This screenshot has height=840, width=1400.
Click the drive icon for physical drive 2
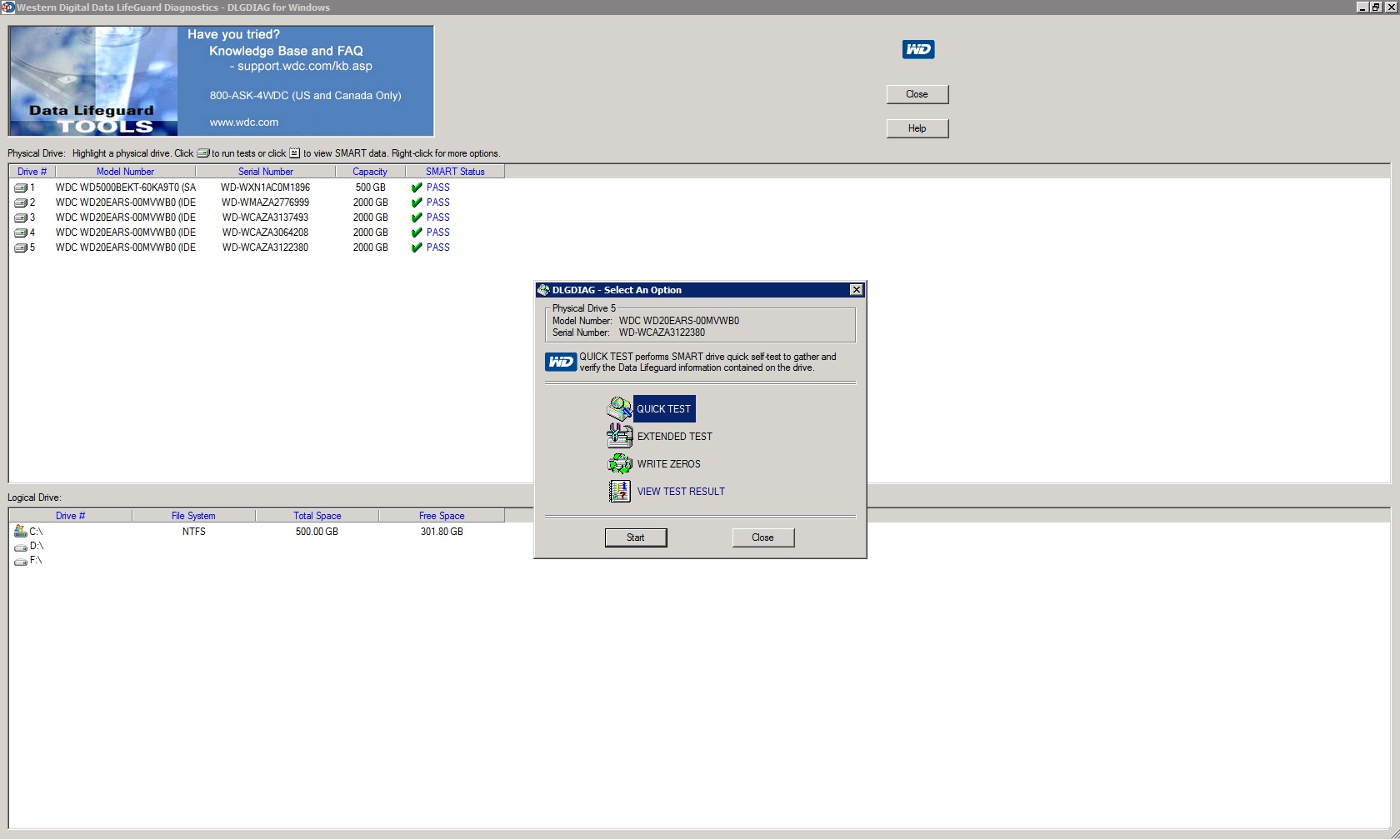(x=21, y=202)
